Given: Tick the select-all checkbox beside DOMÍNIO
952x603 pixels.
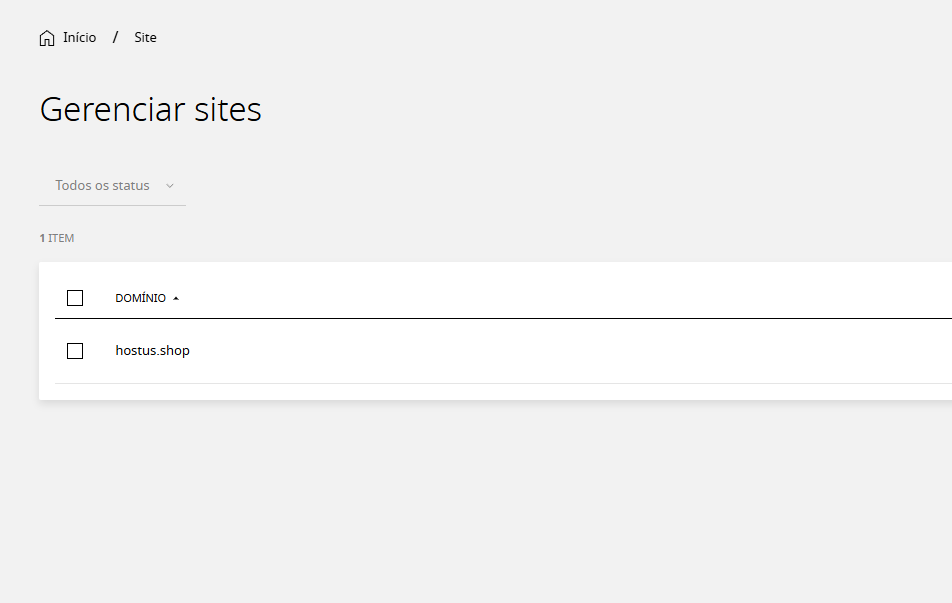Looking at the screenshot, I should coord(75,298).
